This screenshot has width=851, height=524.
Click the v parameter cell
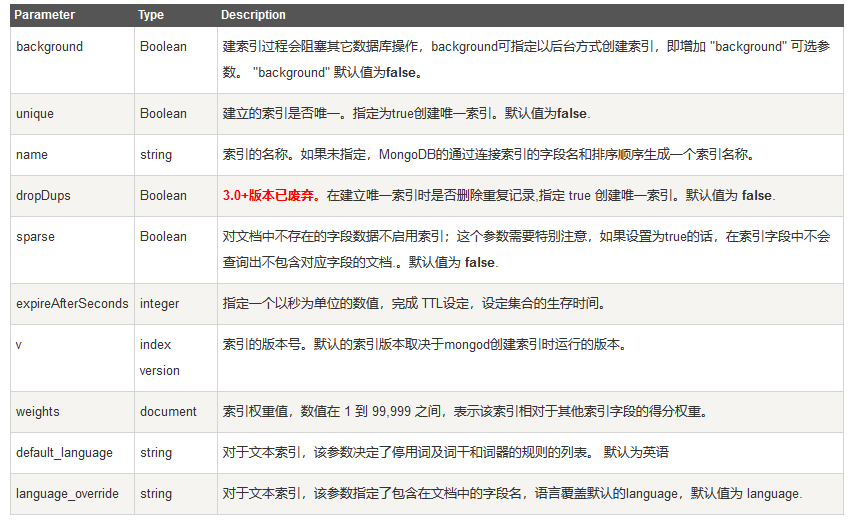point(19,344)
